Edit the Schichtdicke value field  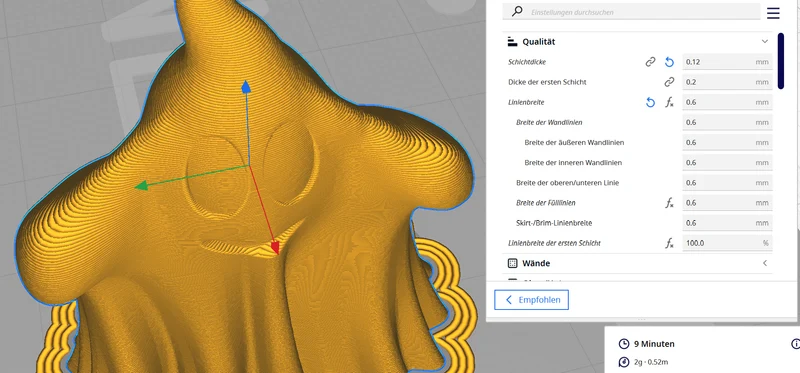tap(727, 62)
